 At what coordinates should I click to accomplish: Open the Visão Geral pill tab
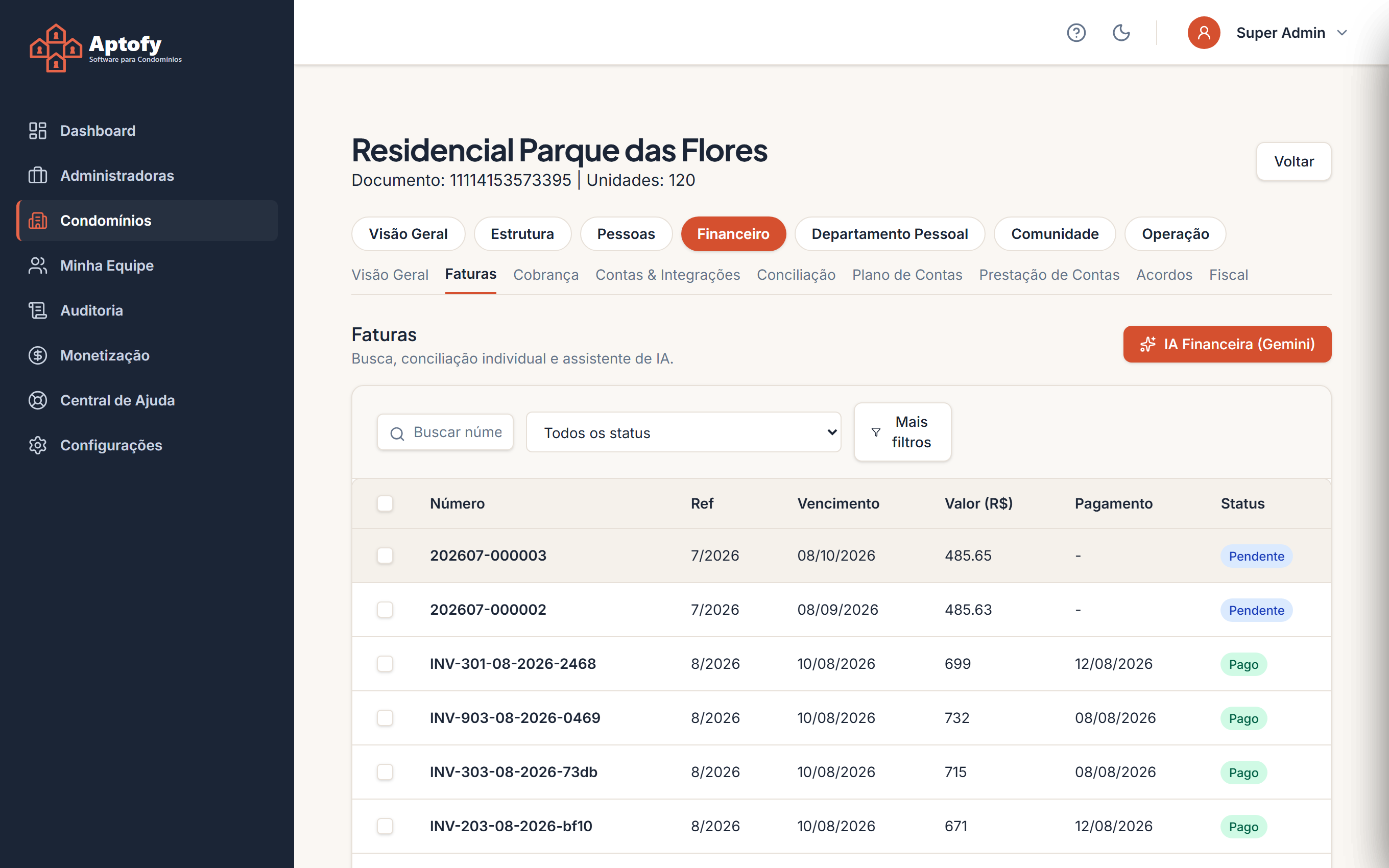408,234
